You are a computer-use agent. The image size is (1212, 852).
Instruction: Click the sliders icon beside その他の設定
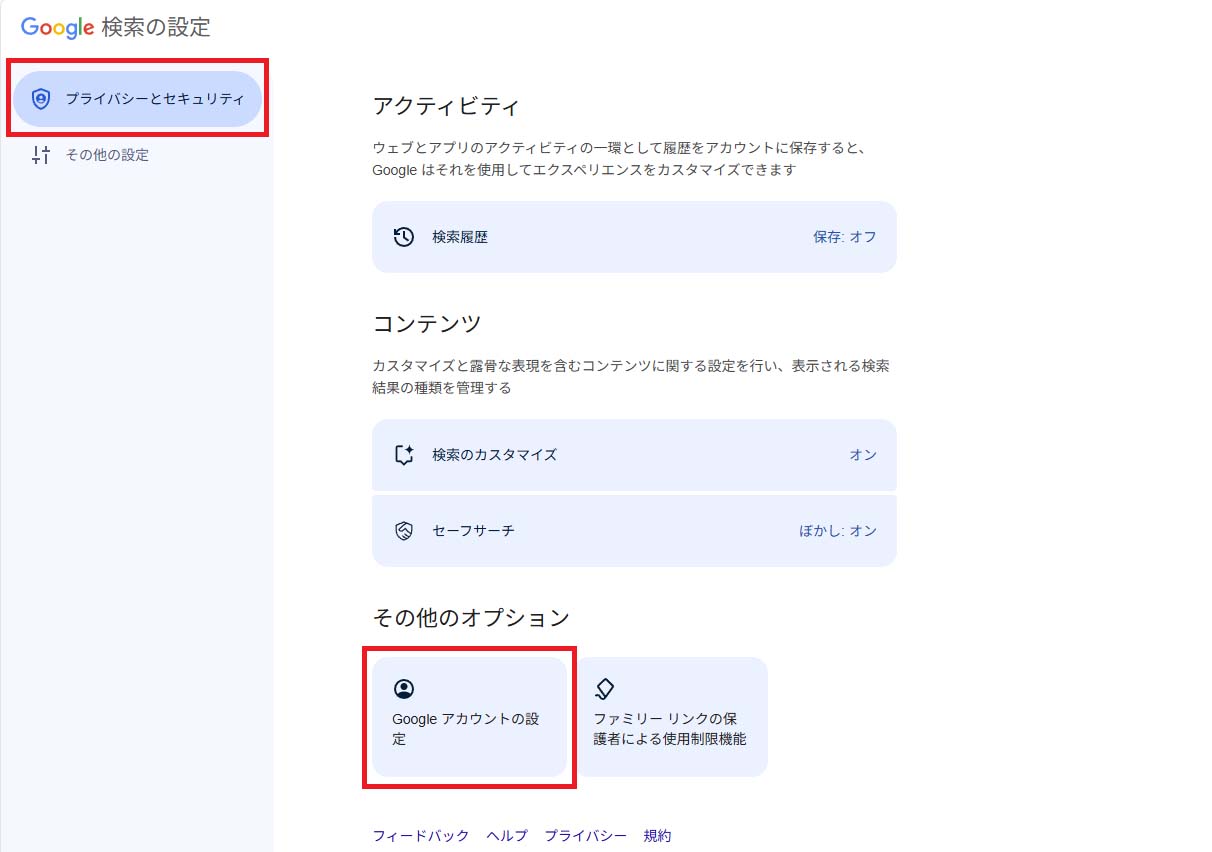41,155
